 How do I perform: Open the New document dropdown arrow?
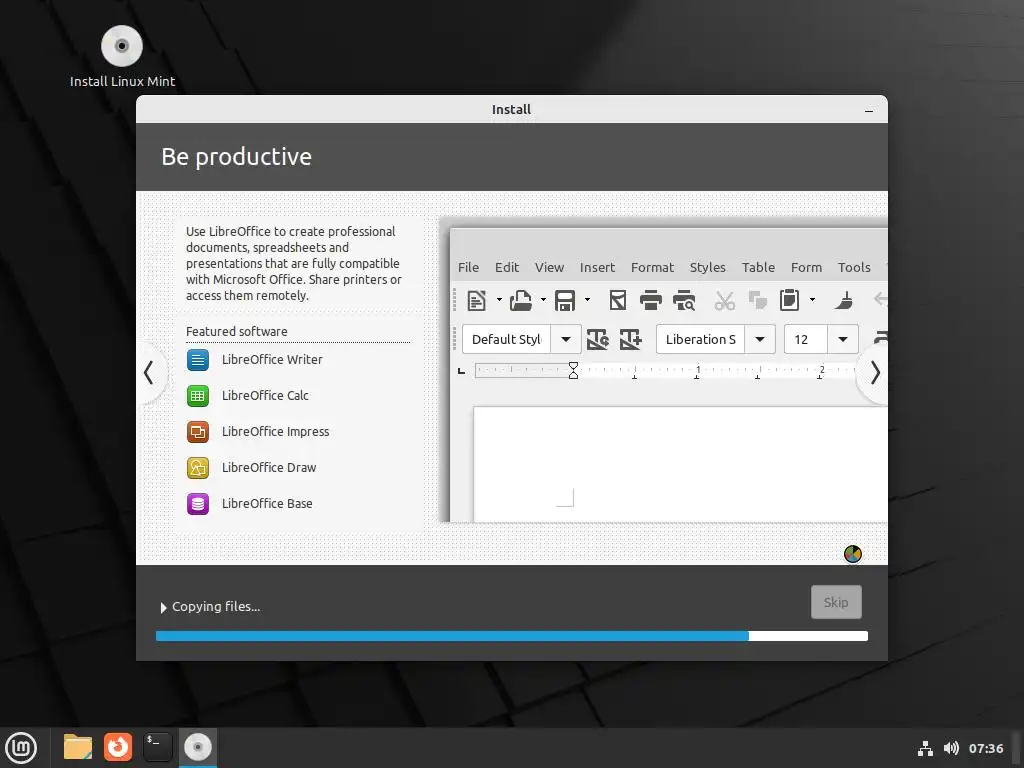coord(499,300)
